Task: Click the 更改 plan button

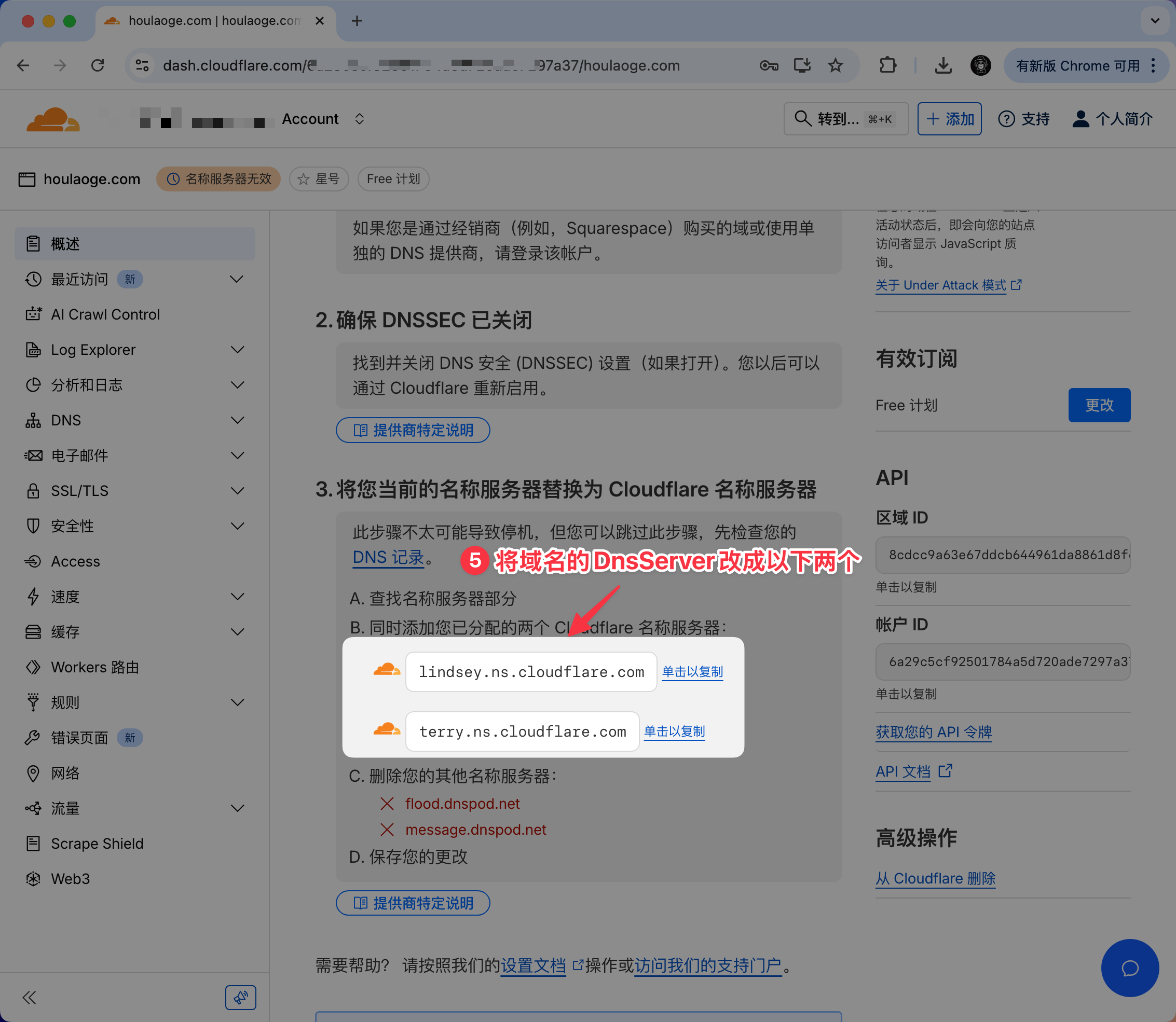Action: tap(1099, 405)
